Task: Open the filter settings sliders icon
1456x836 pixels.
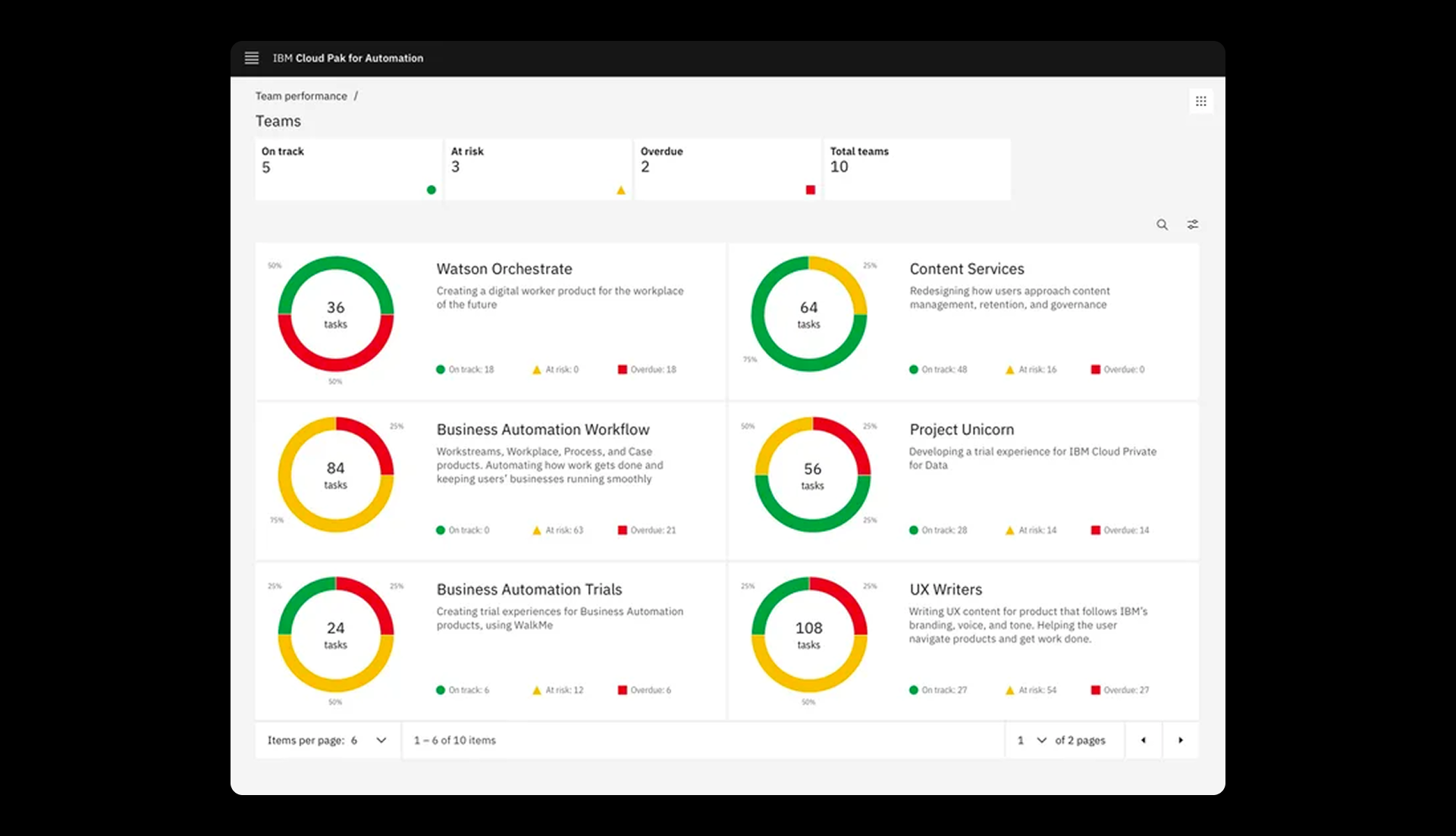Action: click(1193, 225)
